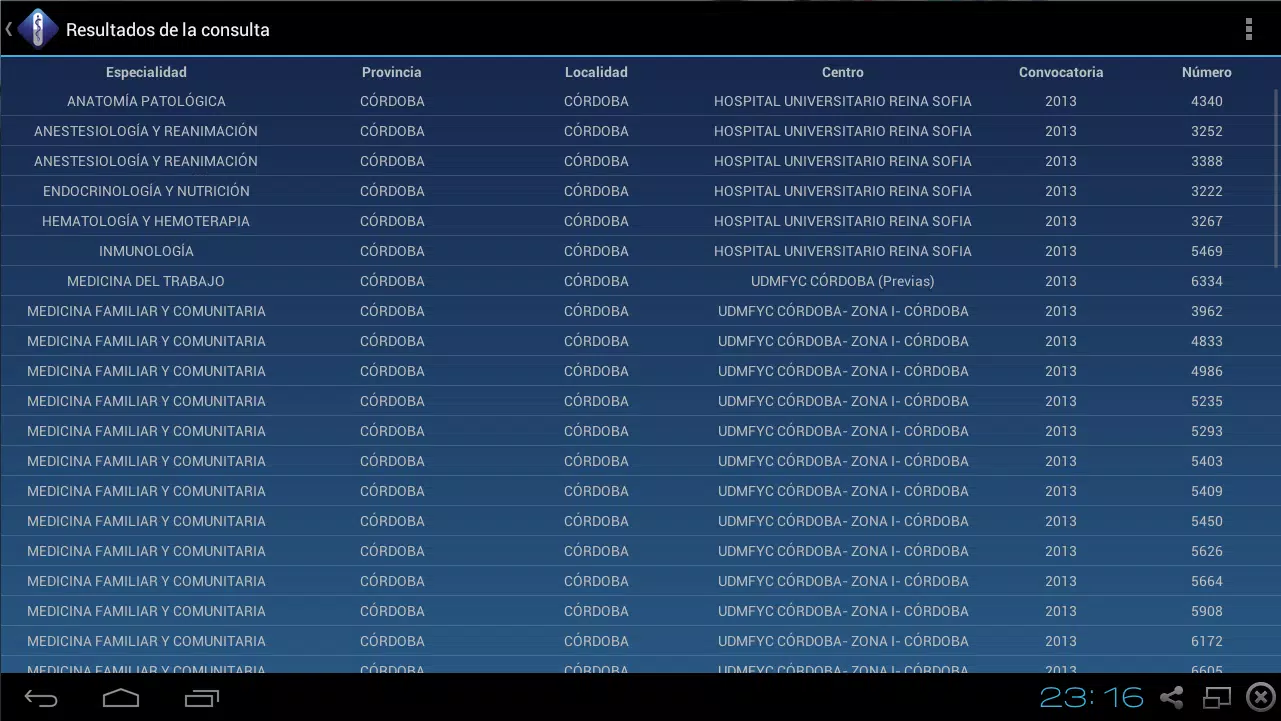Open the overflow menu with three dots

point(1249,29)
